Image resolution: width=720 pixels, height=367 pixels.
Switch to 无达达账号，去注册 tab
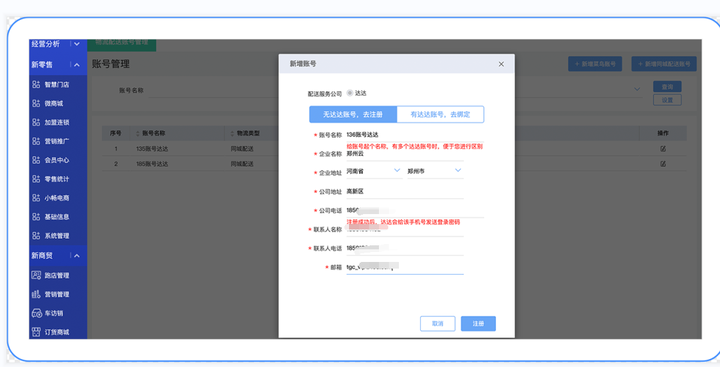[x=353, y=114]
